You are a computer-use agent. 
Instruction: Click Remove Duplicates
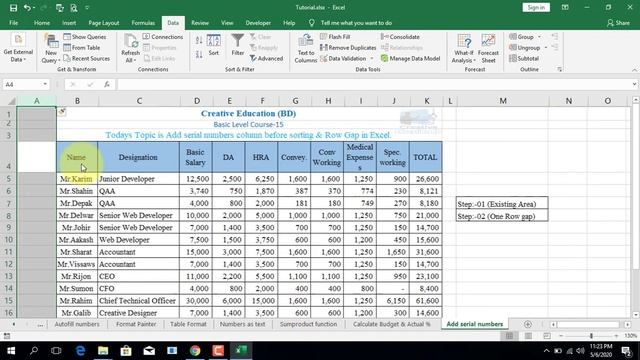coord(348,48)
